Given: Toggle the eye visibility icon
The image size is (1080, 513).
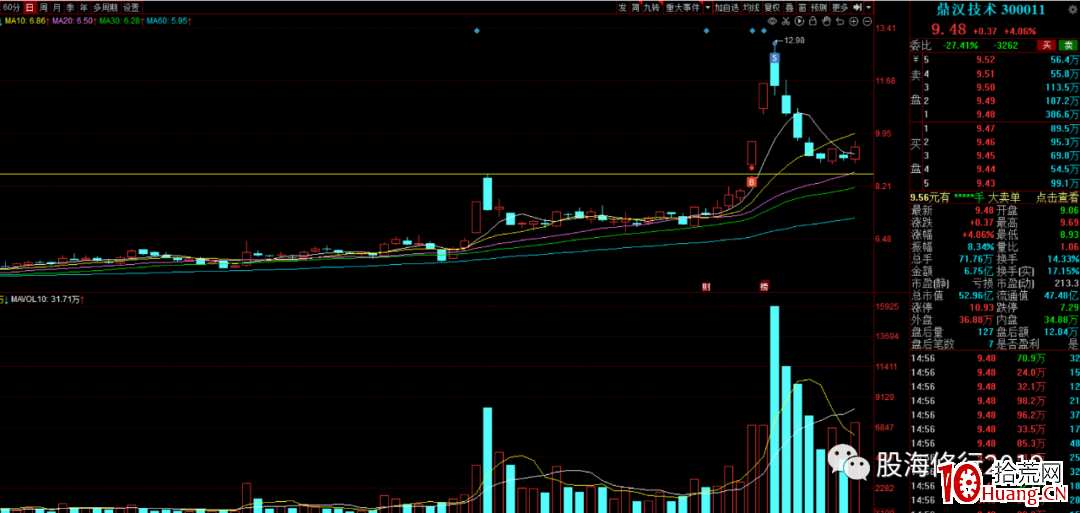Looking at the screenshot, I should (772, 21).
